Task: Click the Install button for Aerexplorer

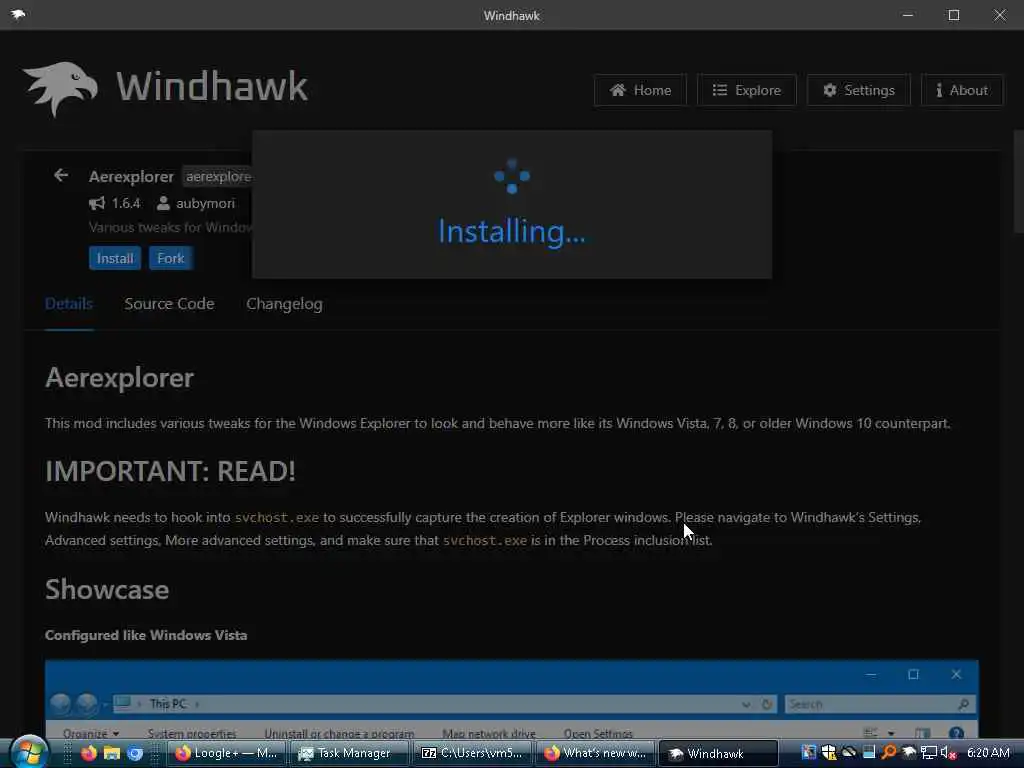Action: (115, 258)
